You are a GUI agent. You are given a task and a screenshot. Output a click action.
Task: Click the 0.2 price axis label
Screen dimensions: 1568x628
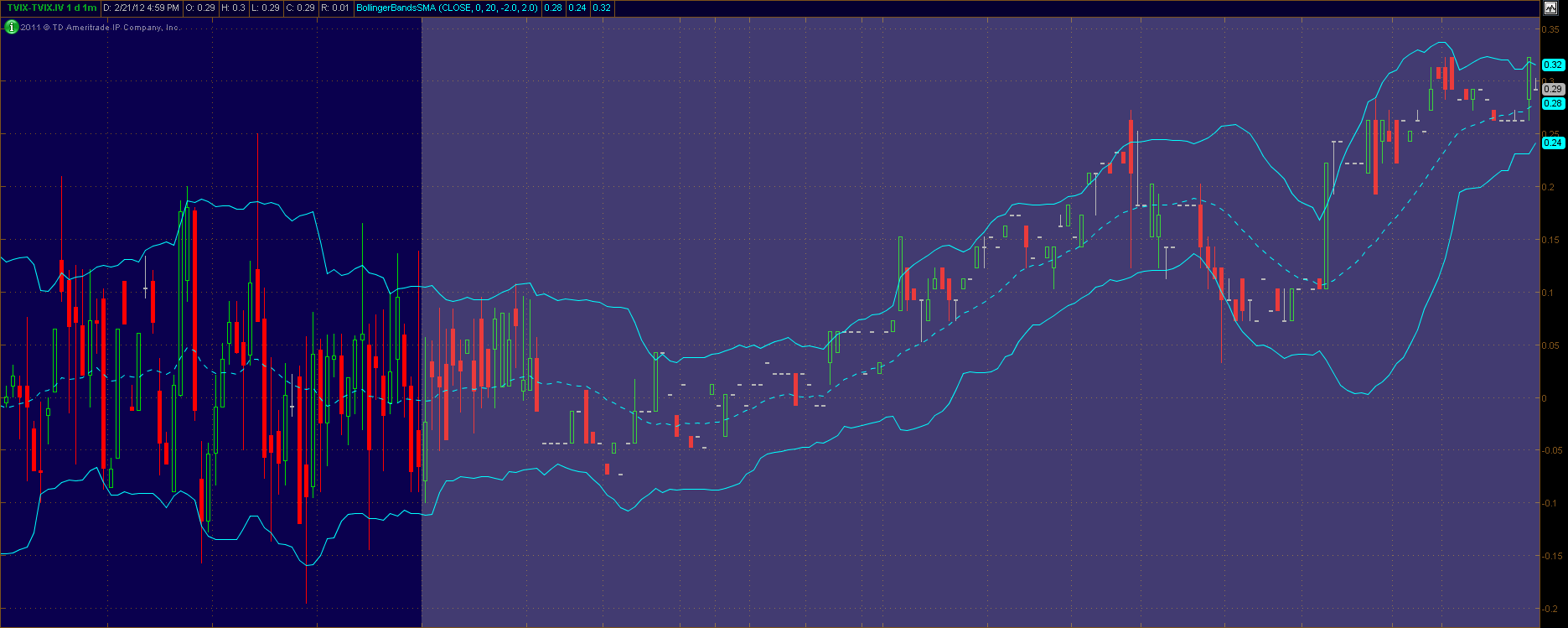click(x=1550, y=187)
